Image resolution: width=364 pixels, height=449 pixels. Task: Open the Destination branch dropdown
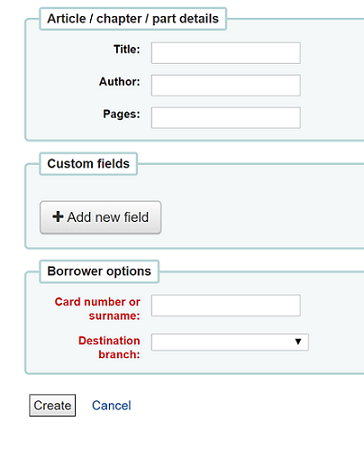[x=230, y=342]
